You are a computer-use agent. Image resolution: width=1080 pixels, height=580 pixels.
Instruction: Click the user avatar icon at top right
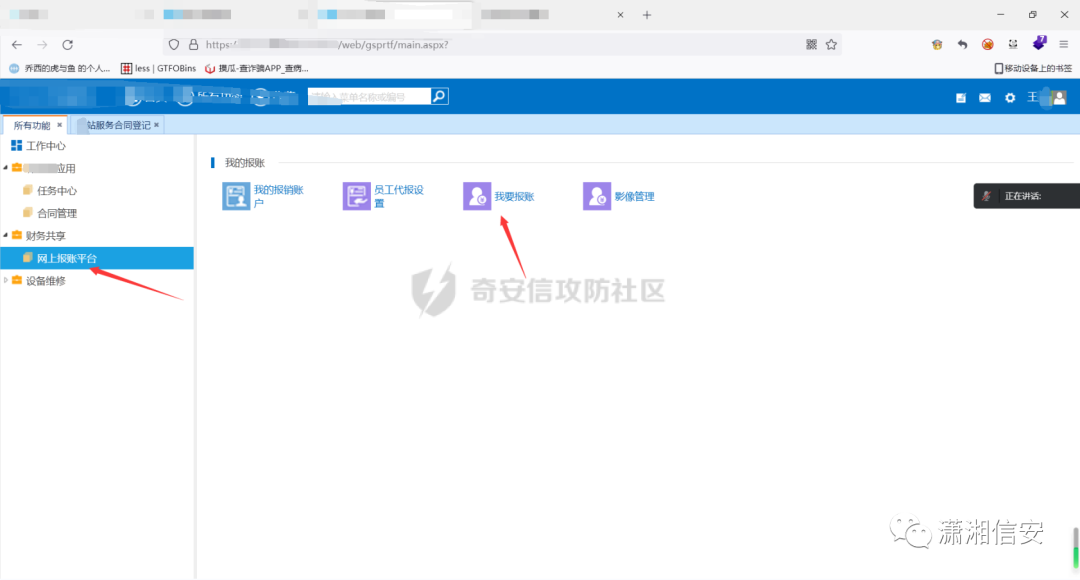[1058, 97]
